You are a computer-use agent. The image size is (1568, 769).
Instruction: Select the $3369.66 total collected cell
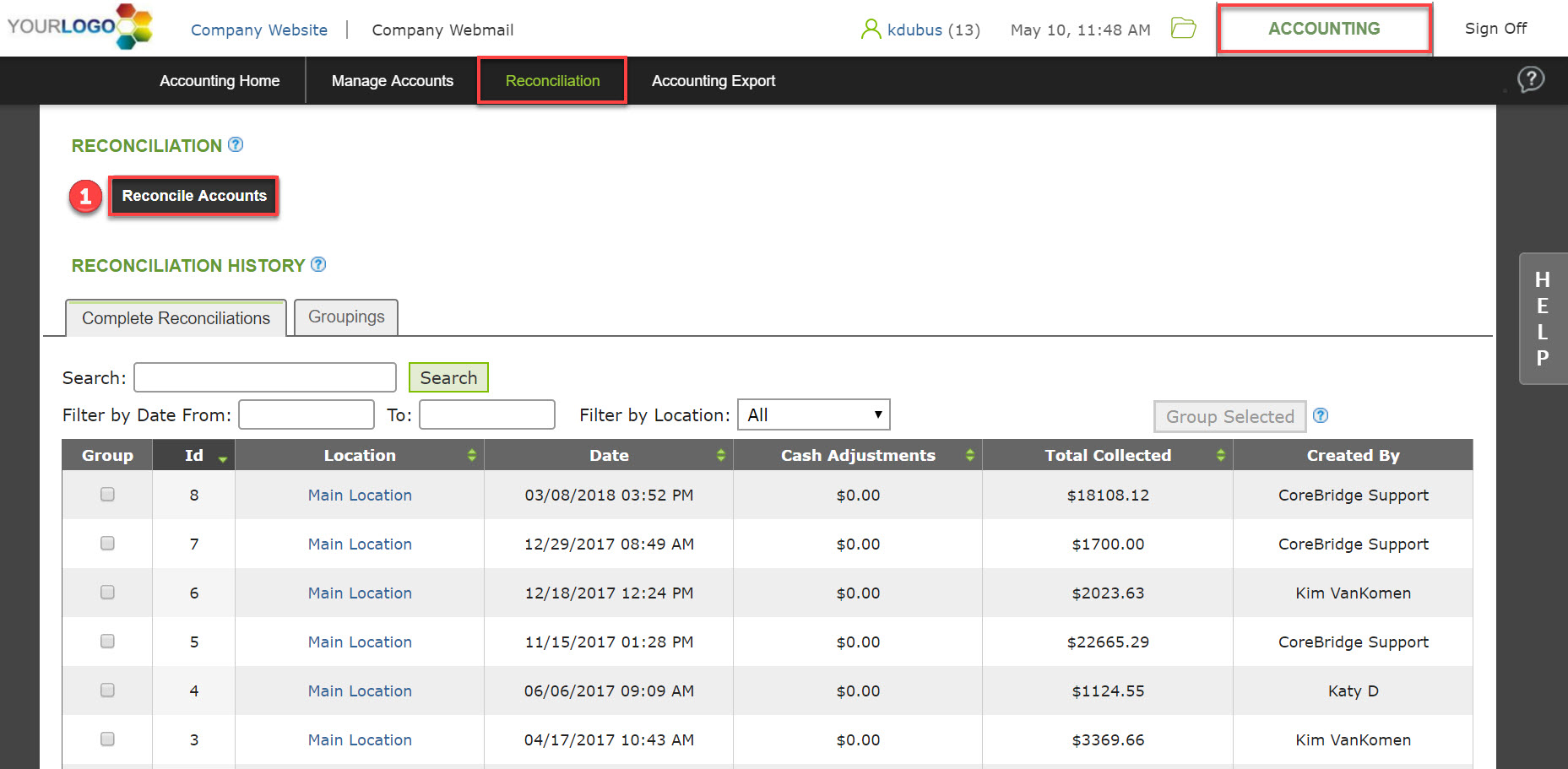[1108, 740]
